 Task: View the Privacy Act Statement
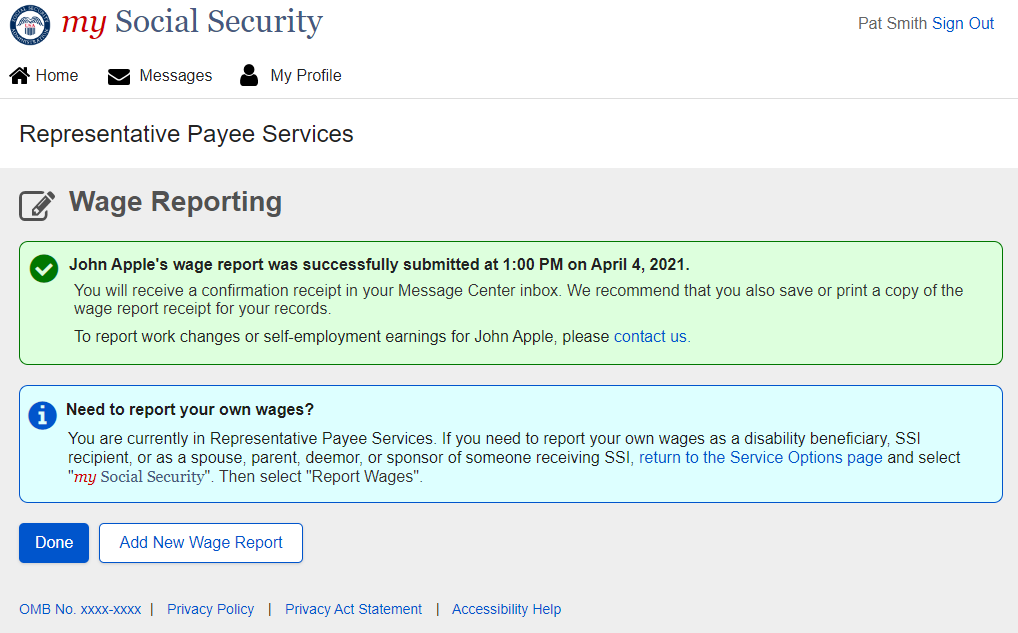[x=353, y=609]
